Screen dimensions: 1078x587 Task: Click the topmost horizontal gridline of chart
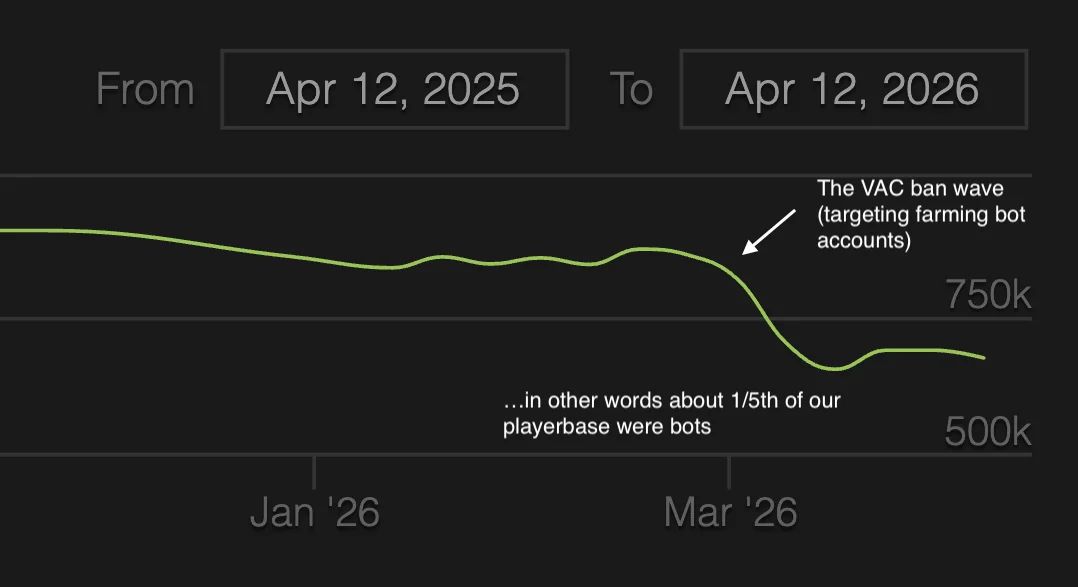[500, 176]
